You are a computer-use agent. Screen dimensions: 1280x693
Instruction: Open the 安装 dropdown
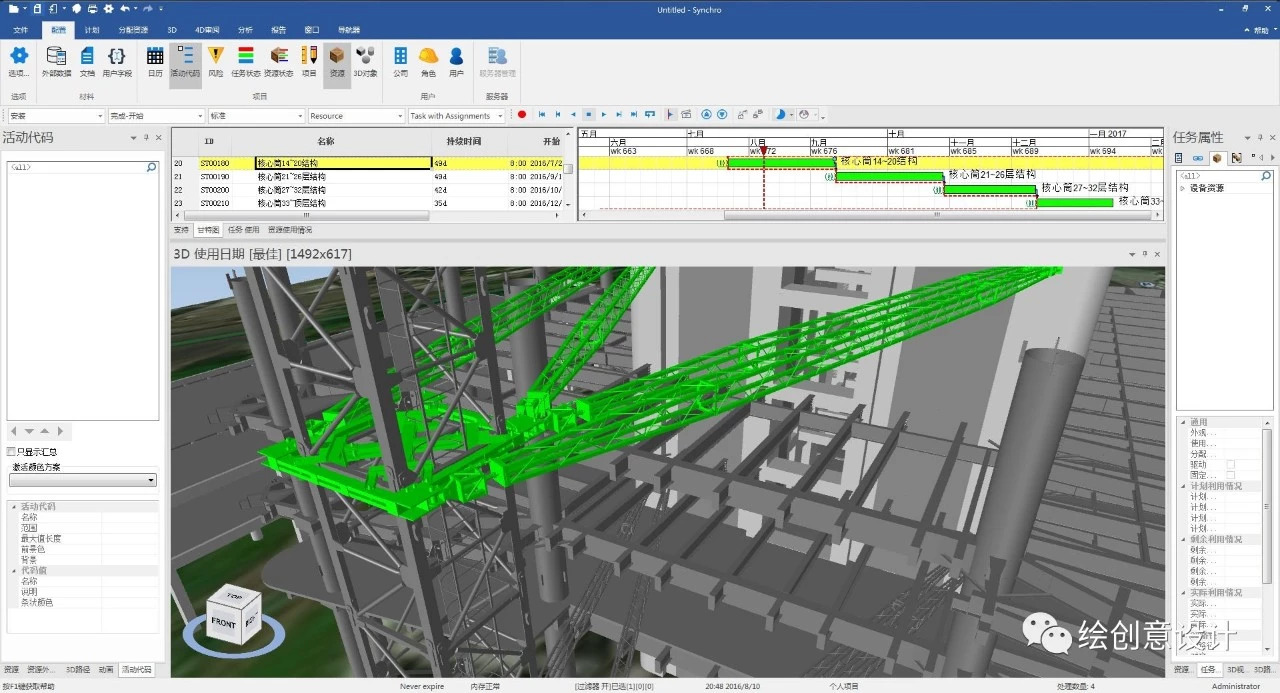(x=55, y=116)
